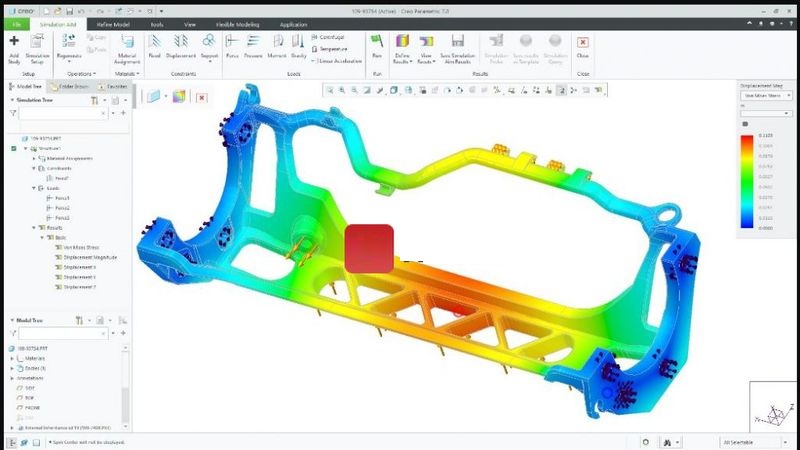800x450 pixels.
Task: Click the red-to-blue color legend bar
Action: 747,181
